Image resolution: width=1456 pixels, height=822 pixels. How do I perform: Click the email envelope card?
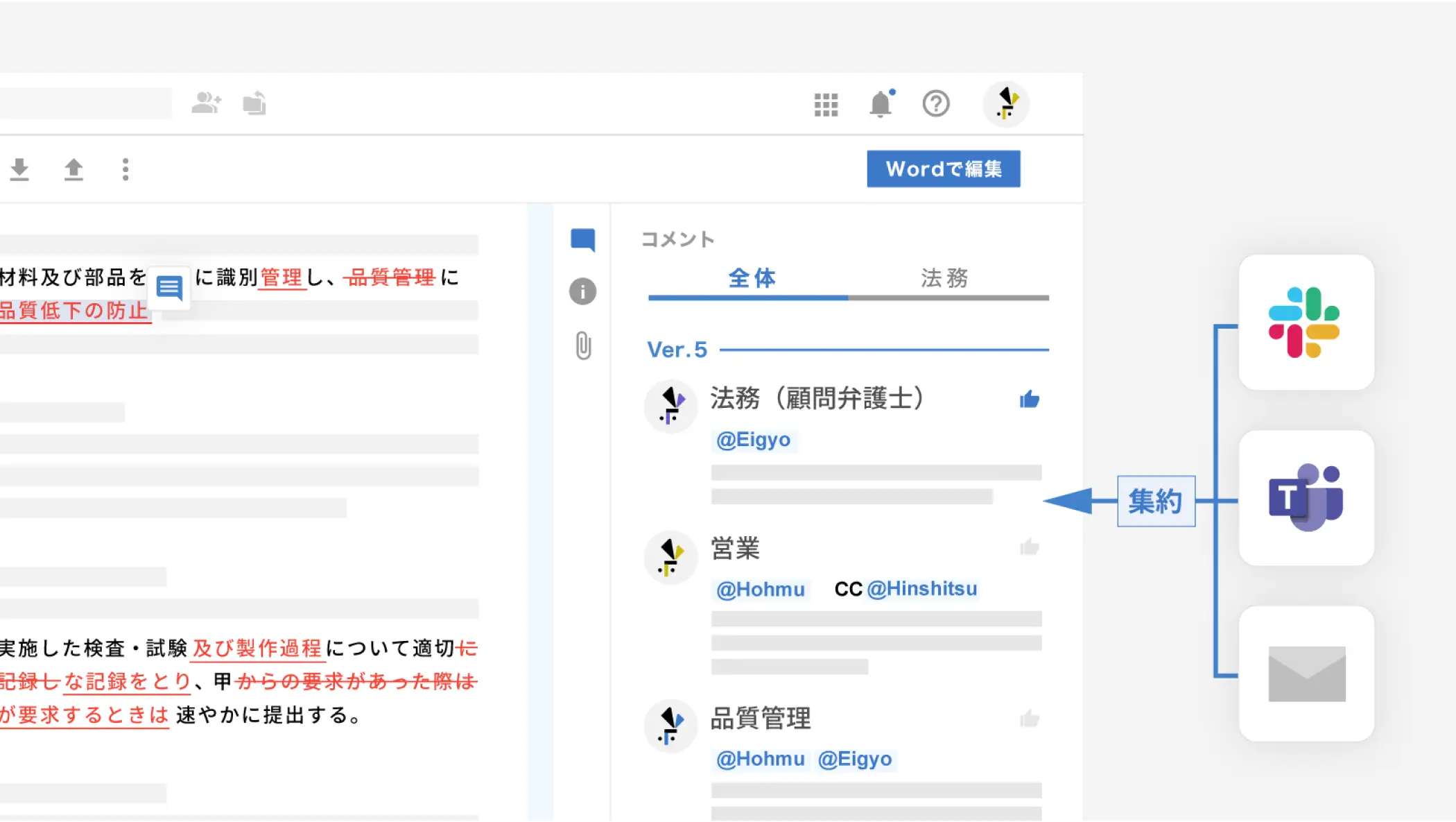[1306, 674]
